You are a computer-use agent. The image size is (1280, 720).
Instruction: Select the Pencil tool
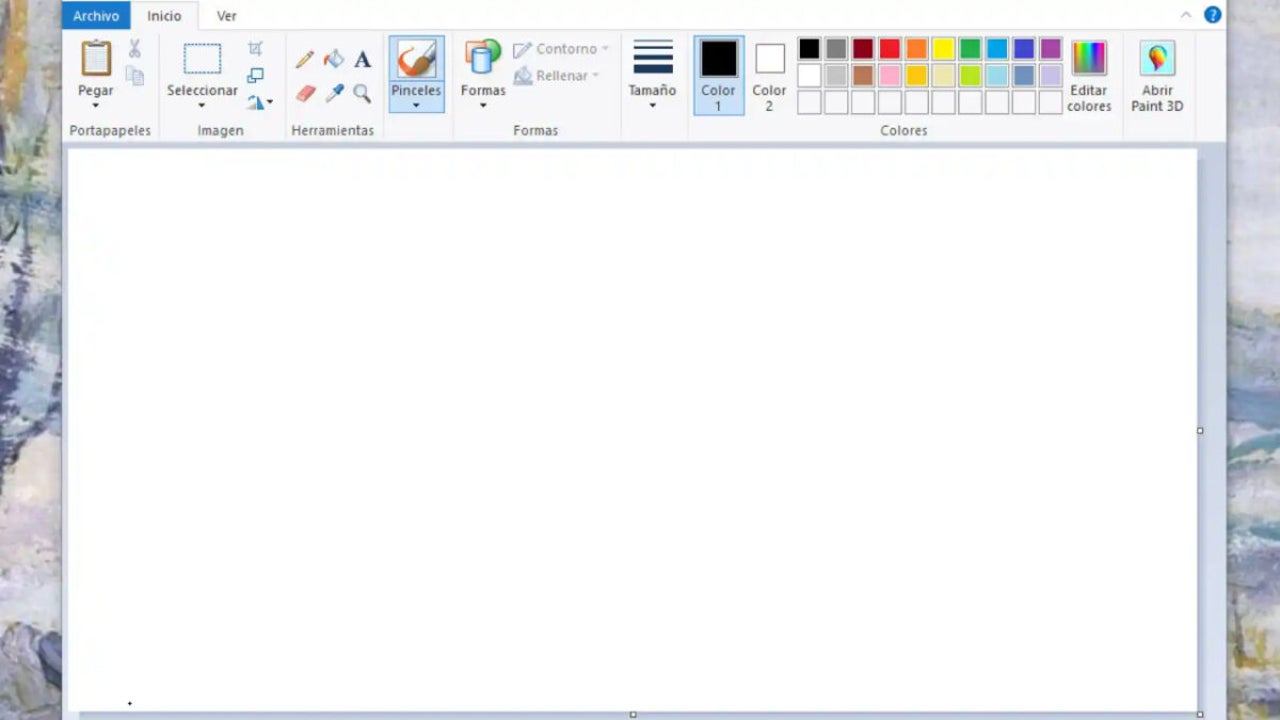pyautogui.click(x=305, y=58)
